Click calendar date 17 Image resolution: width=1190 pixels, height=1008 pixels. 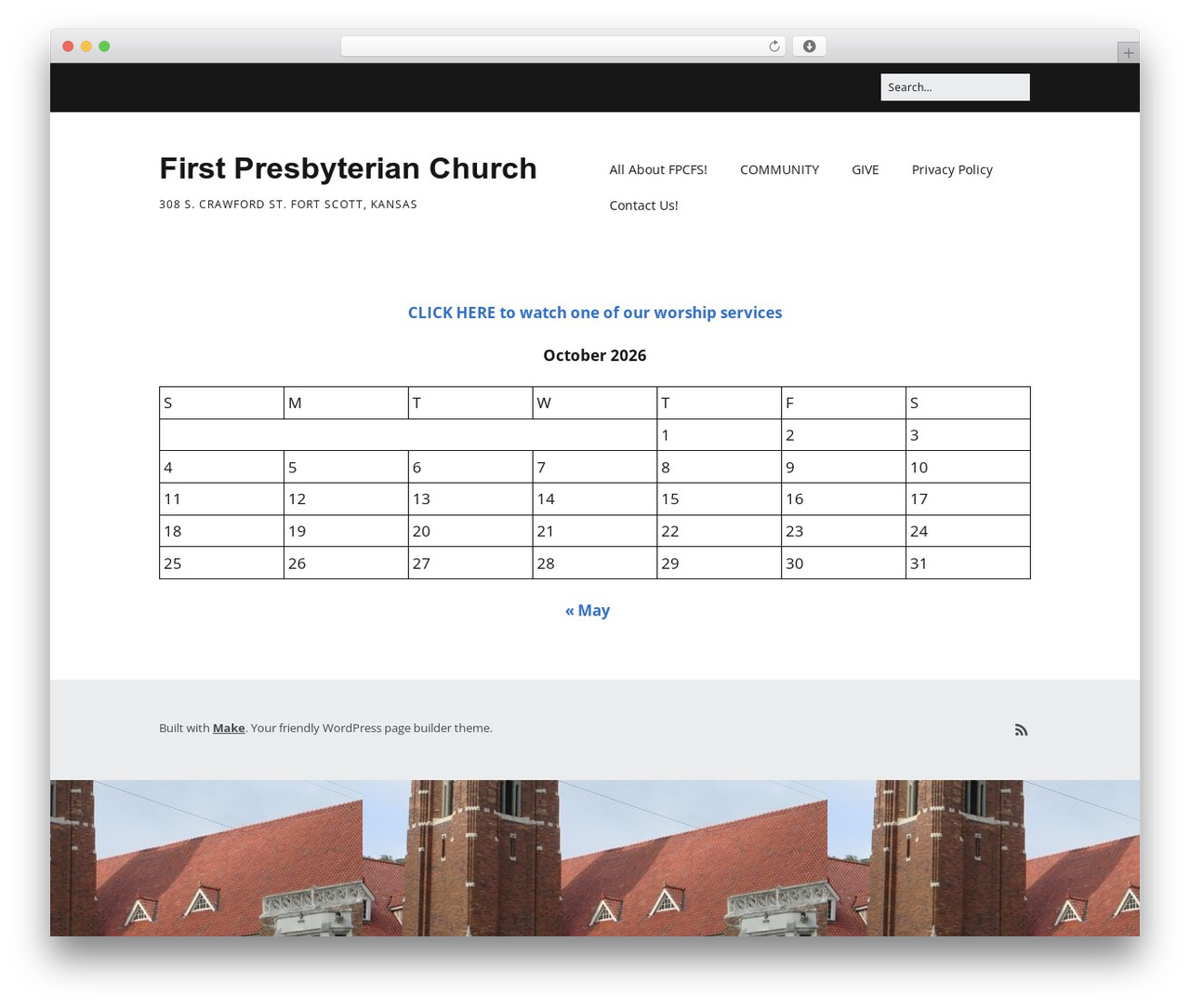968,499
